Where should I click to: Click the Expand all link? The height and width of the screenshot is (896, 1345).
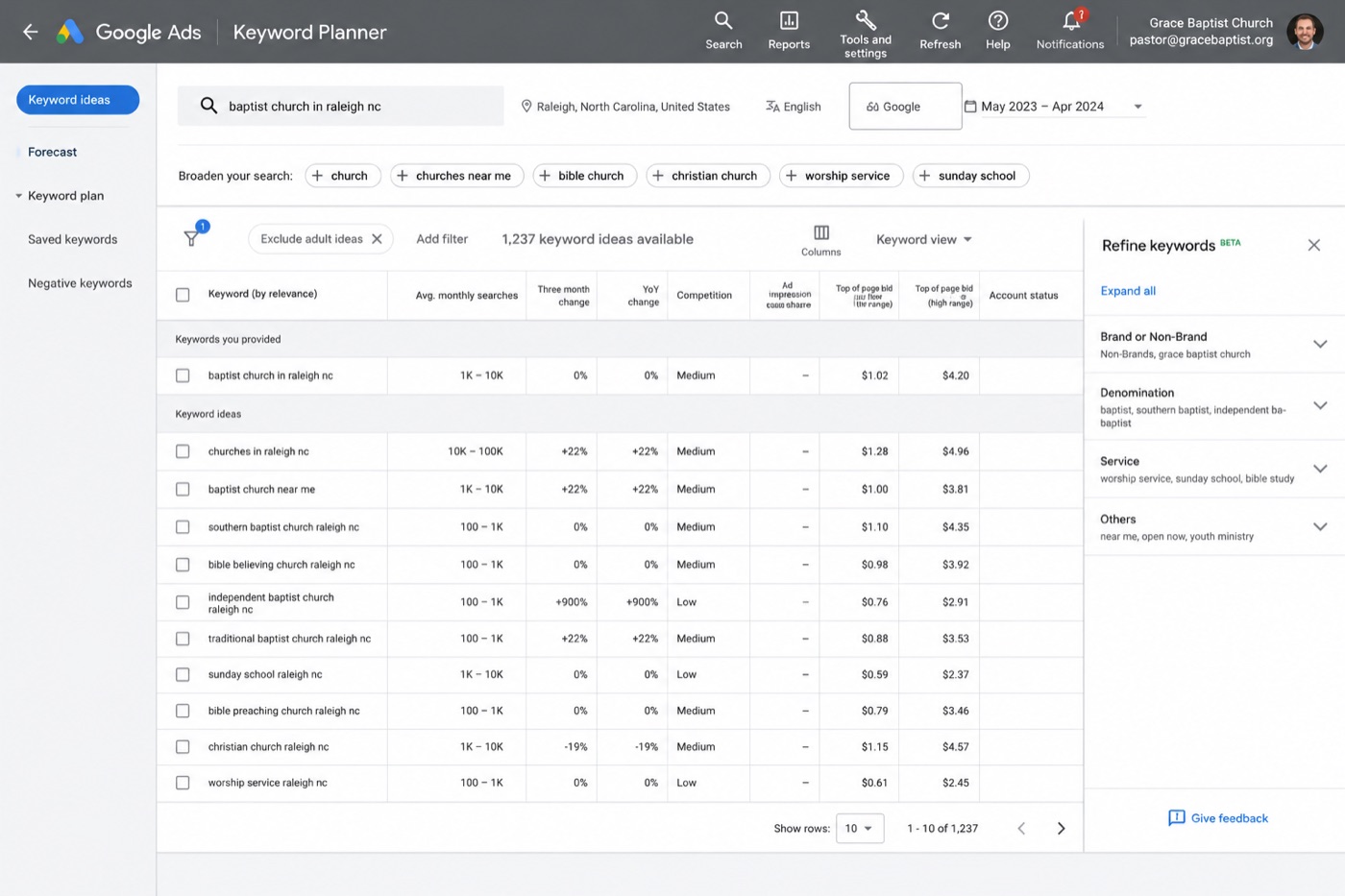[x=1128, y=291]
